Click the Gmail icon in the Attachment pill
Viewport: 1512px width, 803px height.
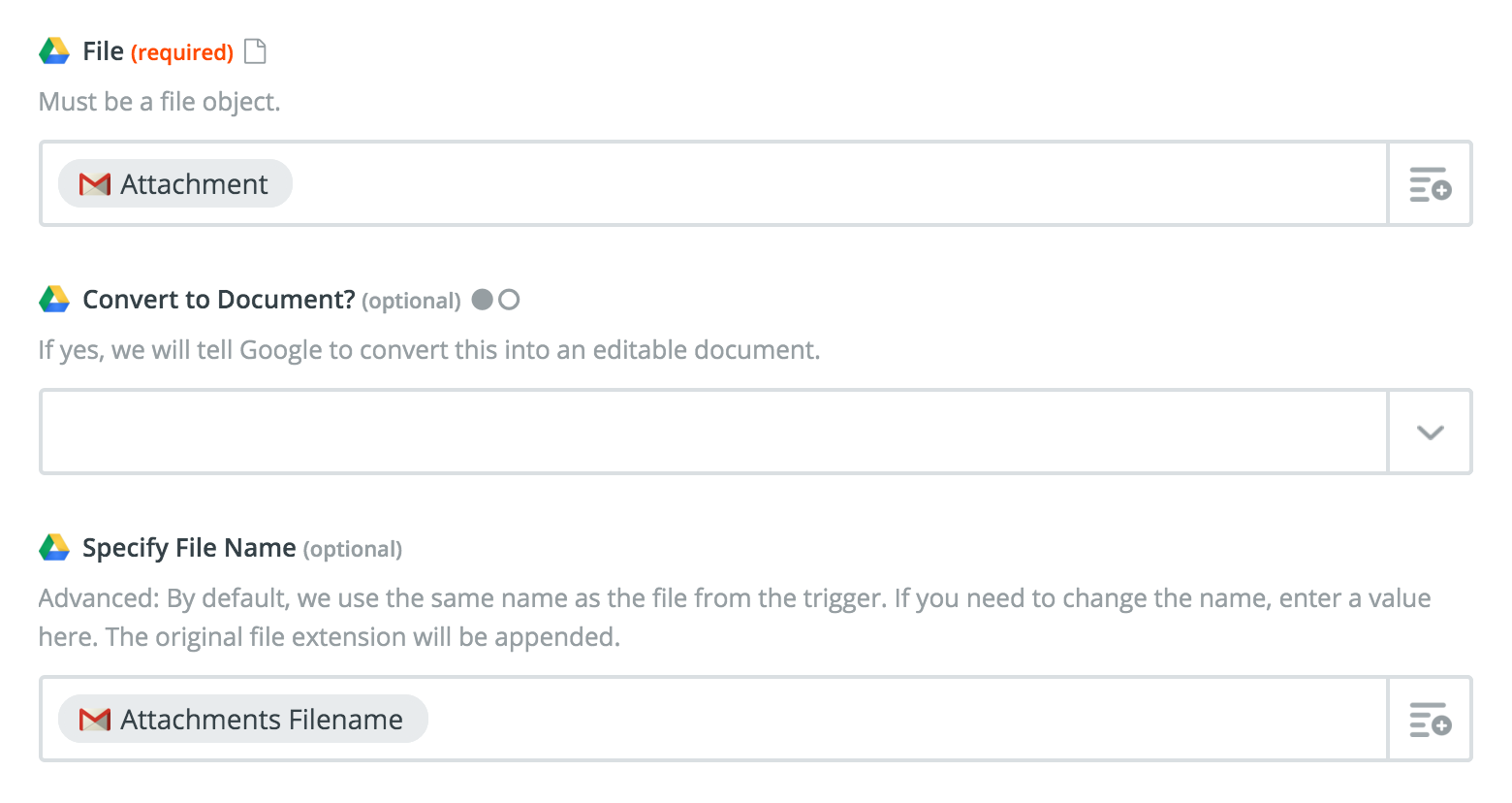pyautogui.click(x=94, y=184)
